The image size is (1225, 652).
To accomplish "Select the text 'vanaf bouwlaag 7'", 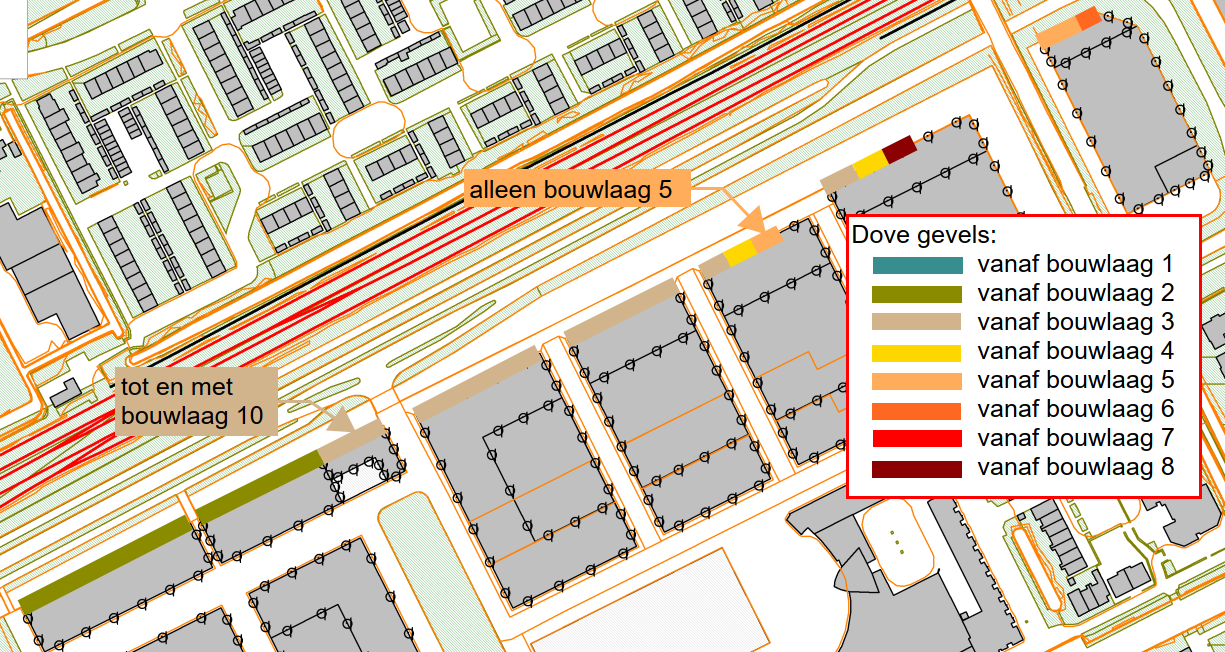I will click(x=1076, y=439).
